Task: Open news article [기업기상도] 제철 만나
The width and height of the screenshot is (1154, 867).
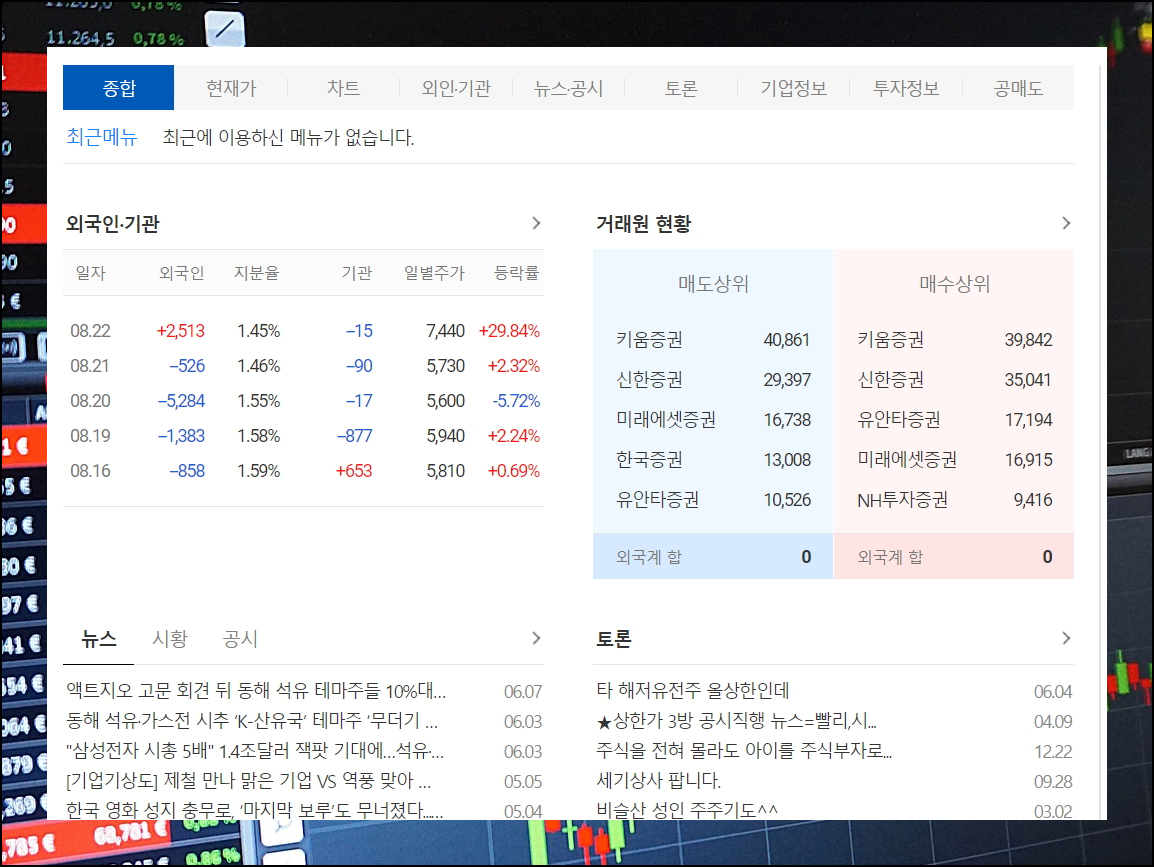Action: pyautogui.click(x=249, y=780)
